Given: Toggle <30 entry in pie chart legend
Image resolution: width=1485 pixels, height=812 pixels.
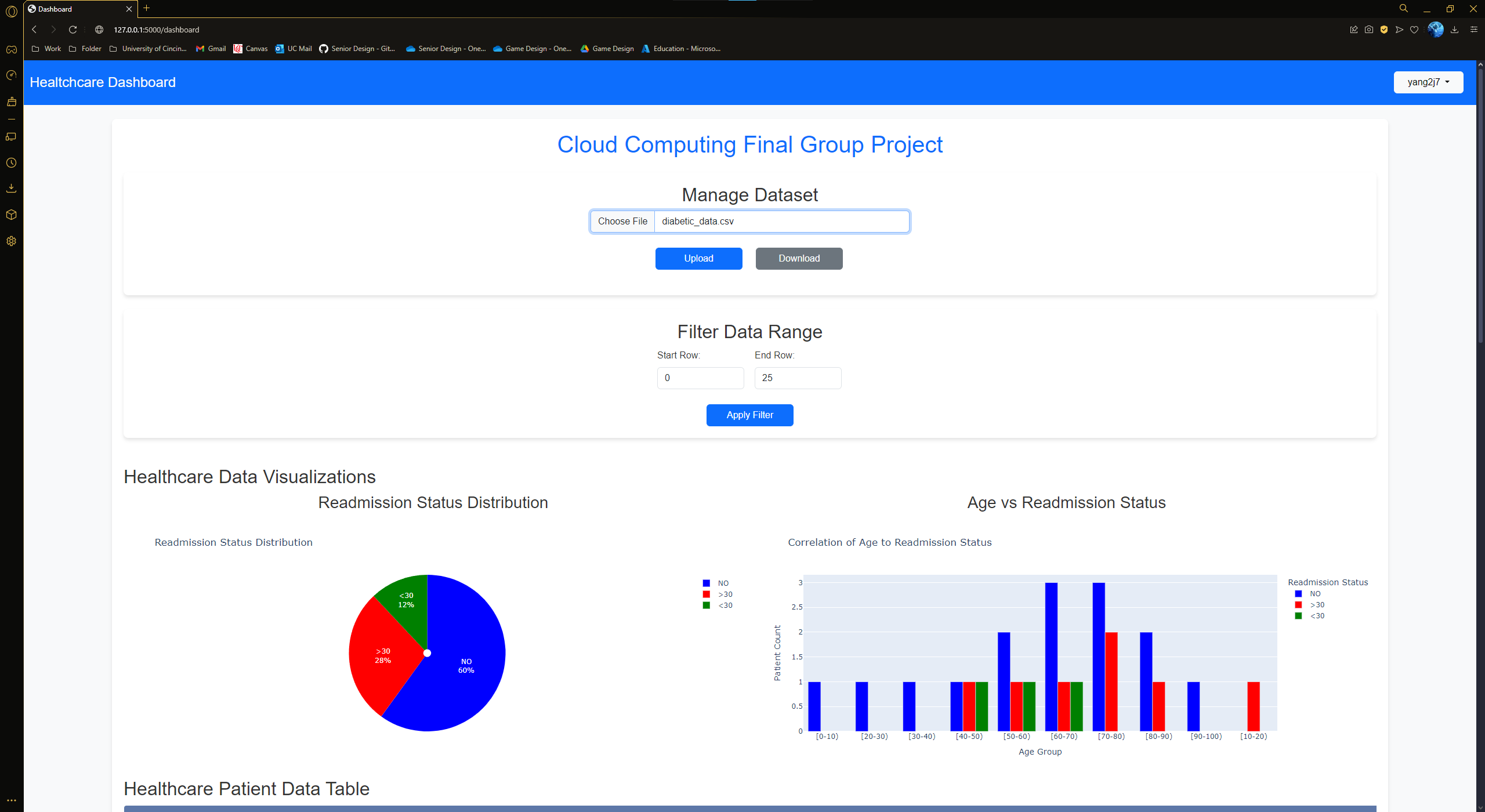Looking at the screenshot, I should [718, 606].
